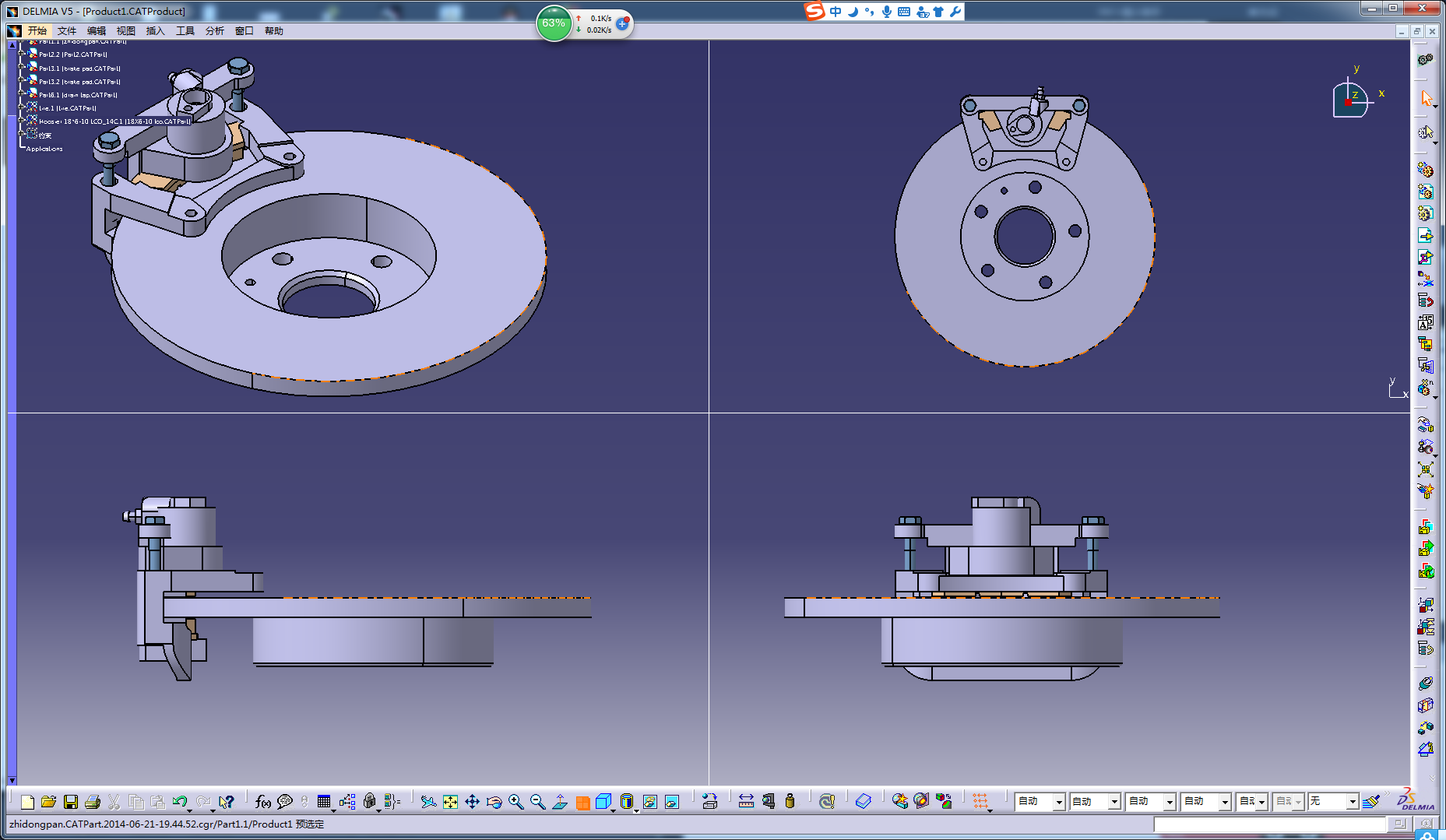Image resolution: width=1446 pixels, height=840 pixels.
Task: Select the Pan tool icon
Action: click(472, 802)
